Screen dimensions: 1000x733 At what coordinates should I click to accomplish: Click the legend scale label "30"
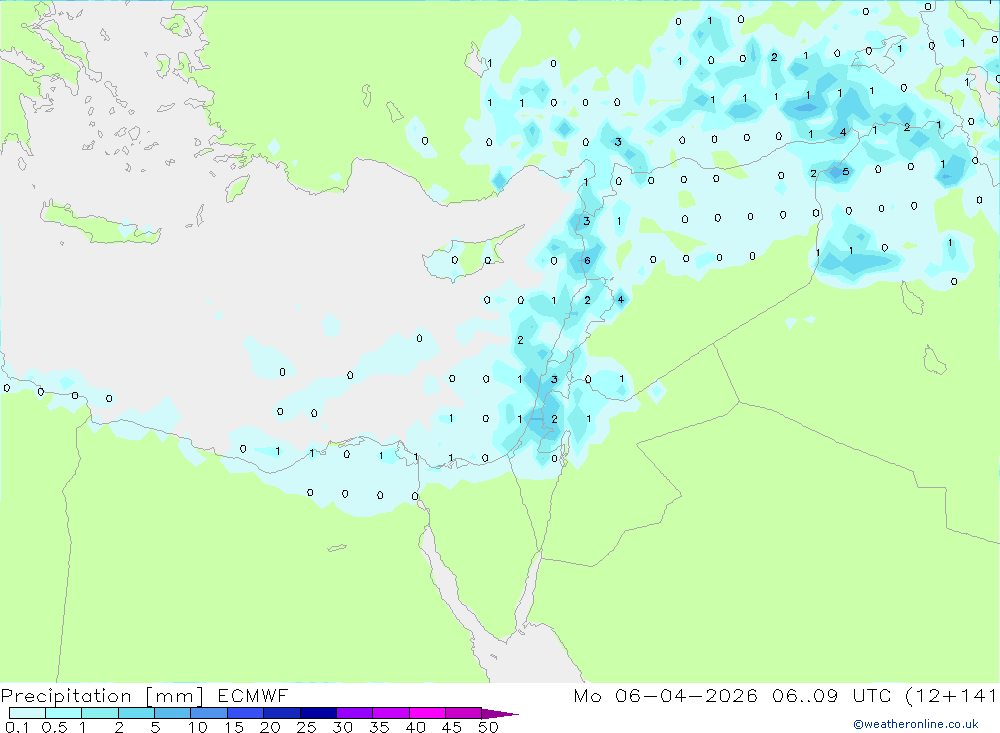[x=342, y=727]
